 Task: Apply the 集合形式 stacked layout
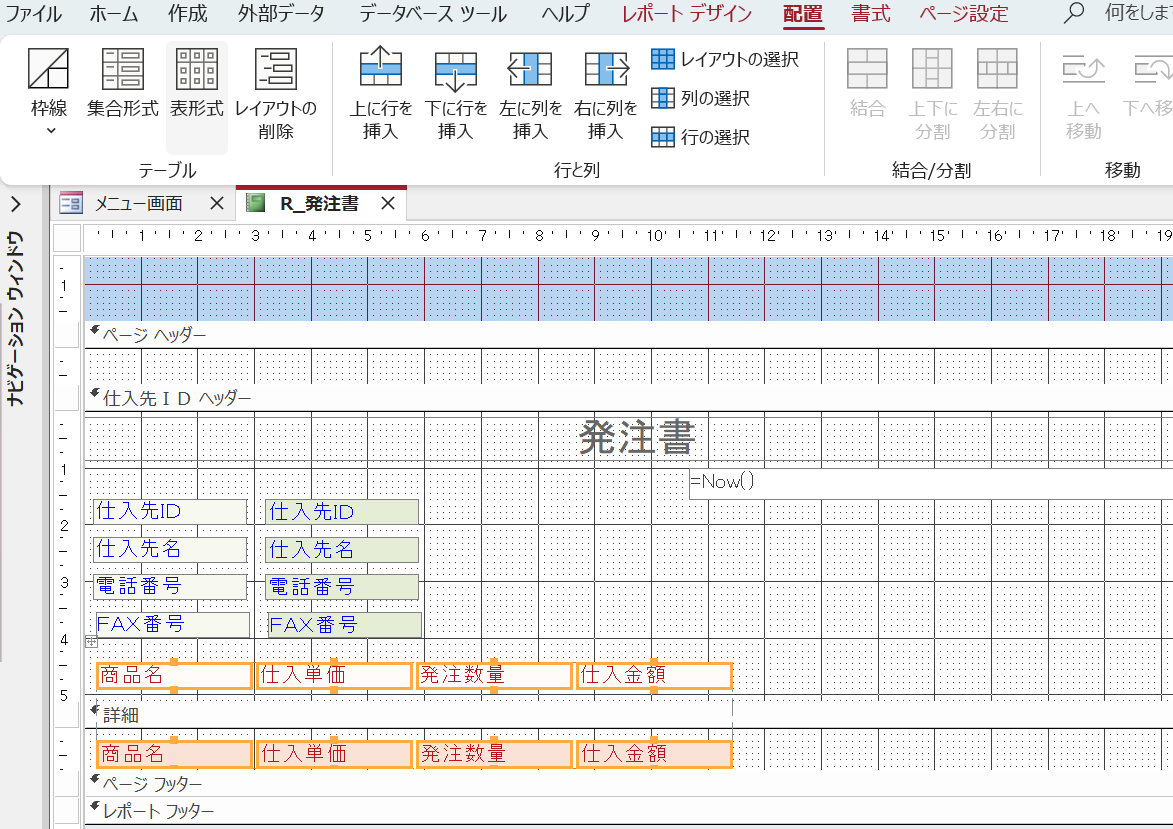pos(123,84)
